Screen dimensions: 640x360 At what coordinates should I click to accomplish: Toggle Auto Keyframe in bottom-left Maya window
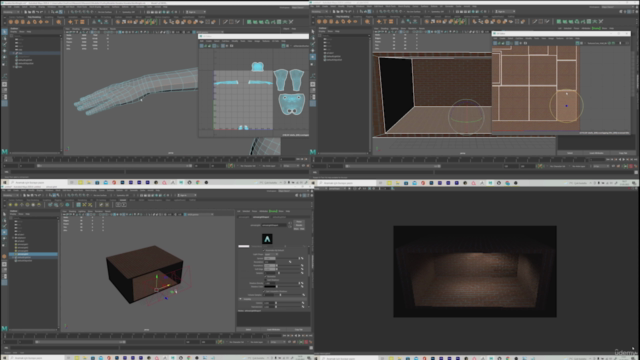(x=307, y=342)
